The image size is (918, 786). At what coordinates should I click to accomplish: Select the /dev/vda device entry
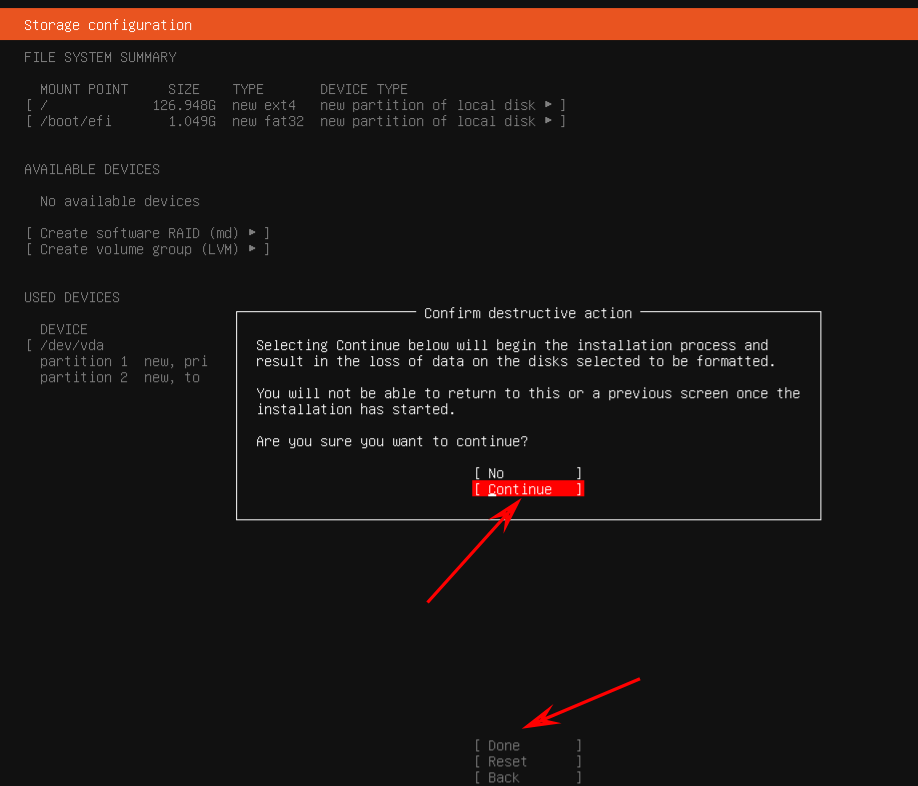point(71,345)
